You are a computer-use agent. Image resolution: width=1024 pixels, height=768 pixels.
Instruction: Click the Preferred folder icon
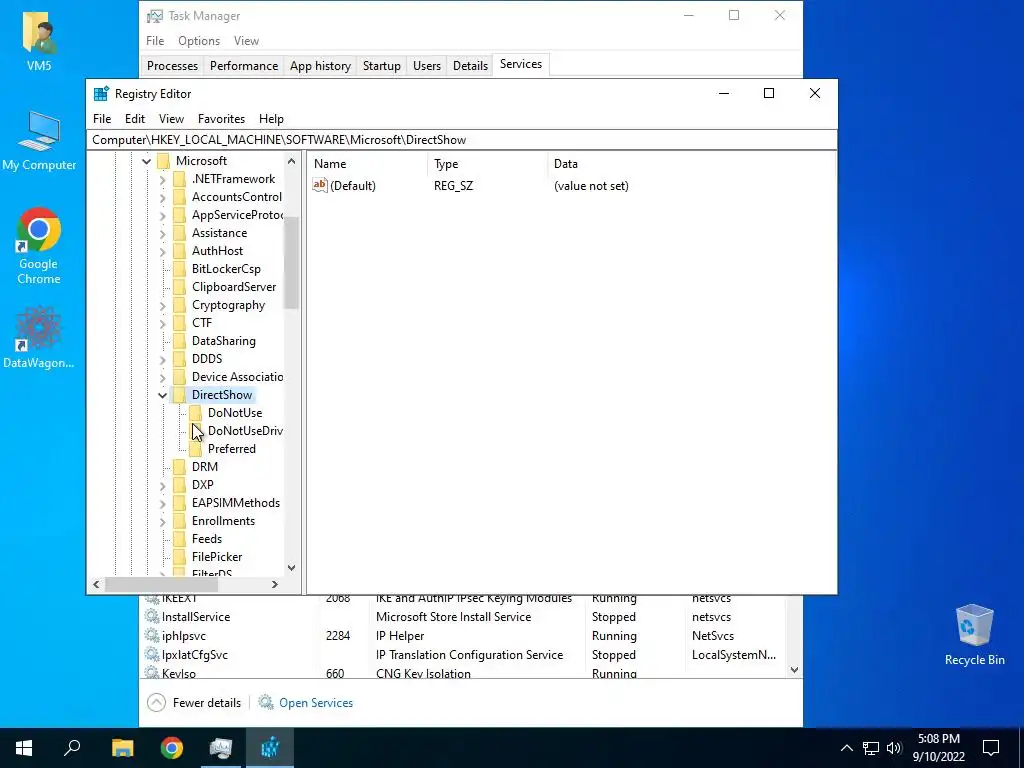[195, 449]
